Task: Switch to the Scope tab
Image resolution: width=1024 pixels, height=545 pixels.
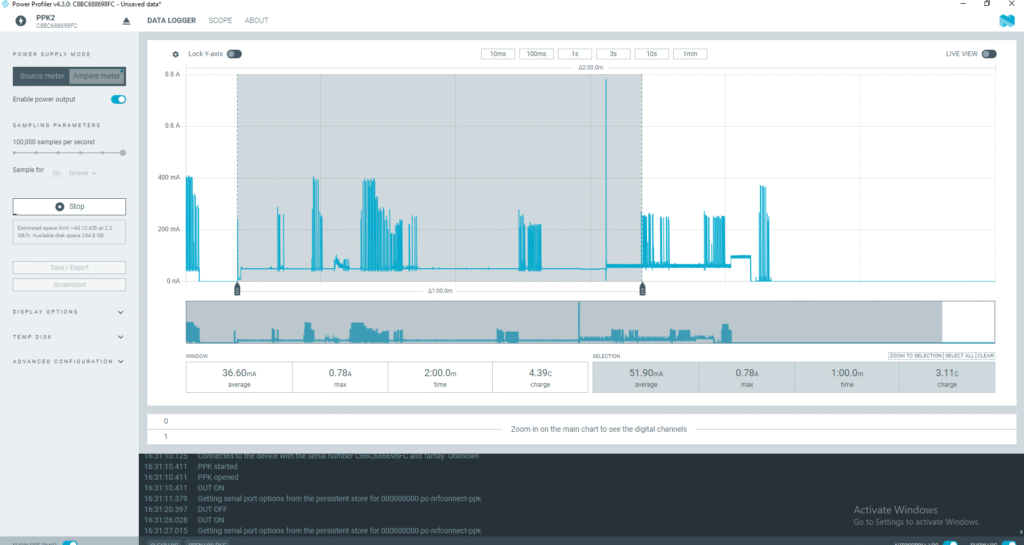Action: point(220,20)
